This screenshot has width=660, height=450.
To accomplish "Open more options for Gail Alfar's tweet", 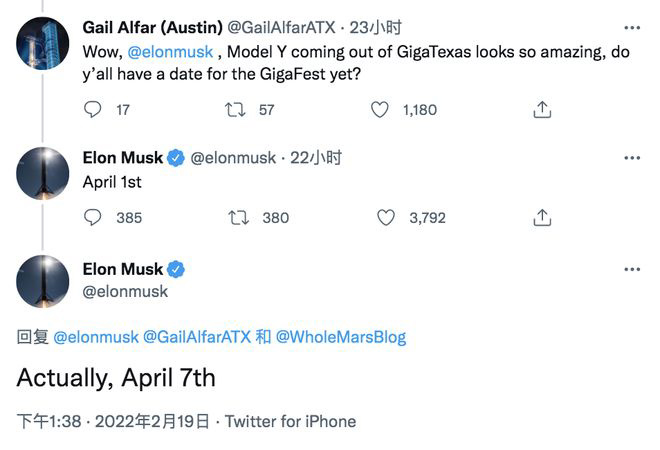I will pos(632,28).
